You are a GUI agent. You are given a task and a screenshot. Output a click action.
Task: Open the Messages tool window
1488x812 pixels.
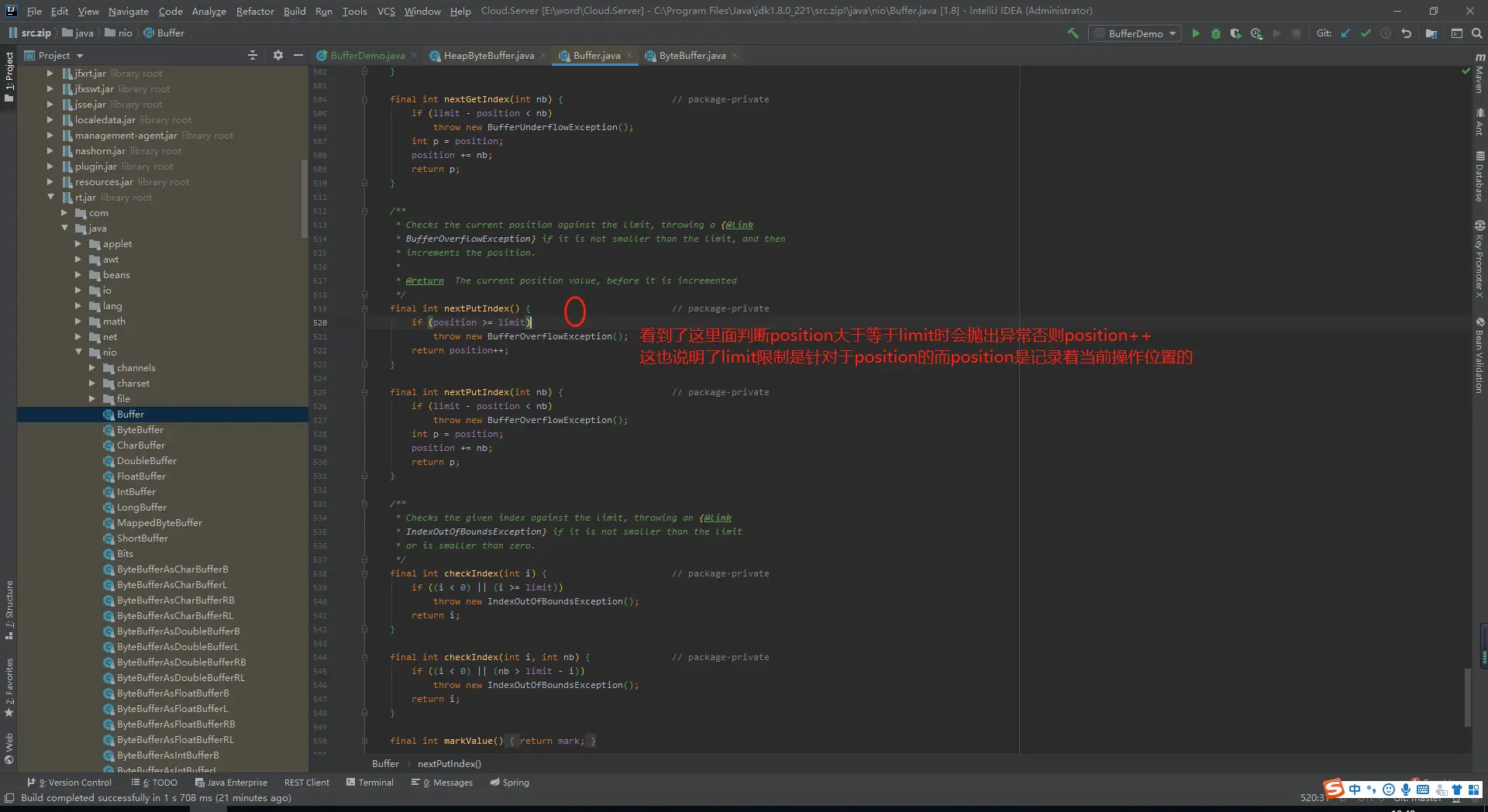tap(443, 783)
